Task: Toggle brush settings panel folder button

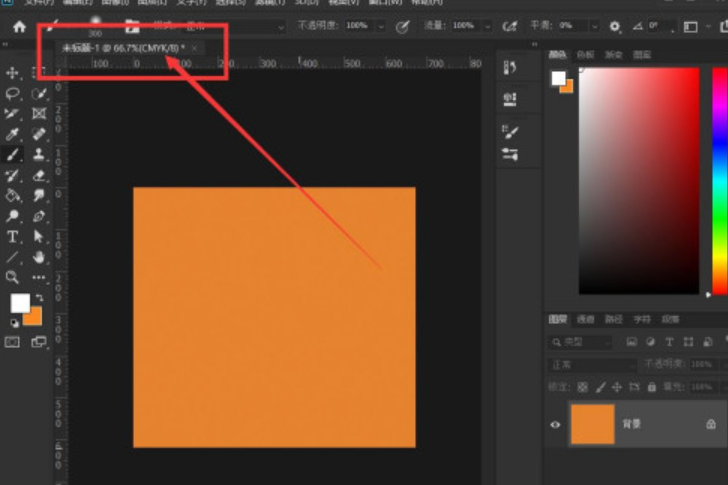Action: (132, 26)
